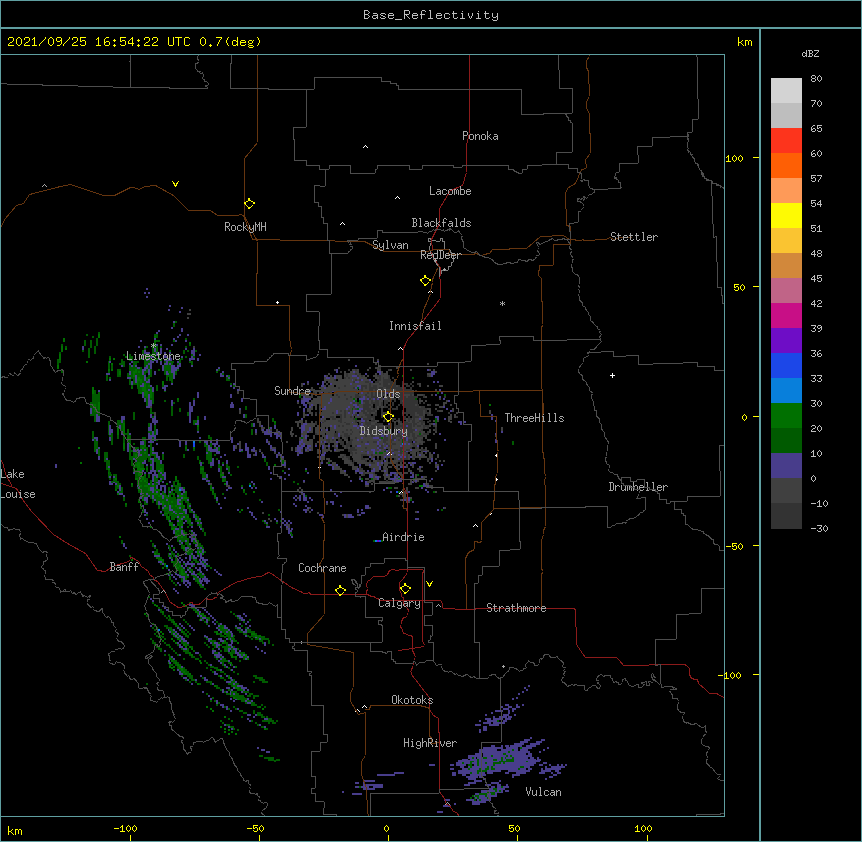Click the HighRiver city label
The height and width of the screenshot is (842, 862).
click(x=430, y=743)
